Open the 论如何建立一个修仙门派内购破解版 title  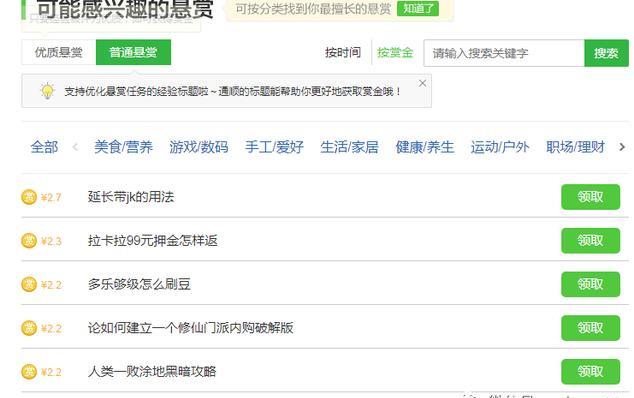[190, 328]
